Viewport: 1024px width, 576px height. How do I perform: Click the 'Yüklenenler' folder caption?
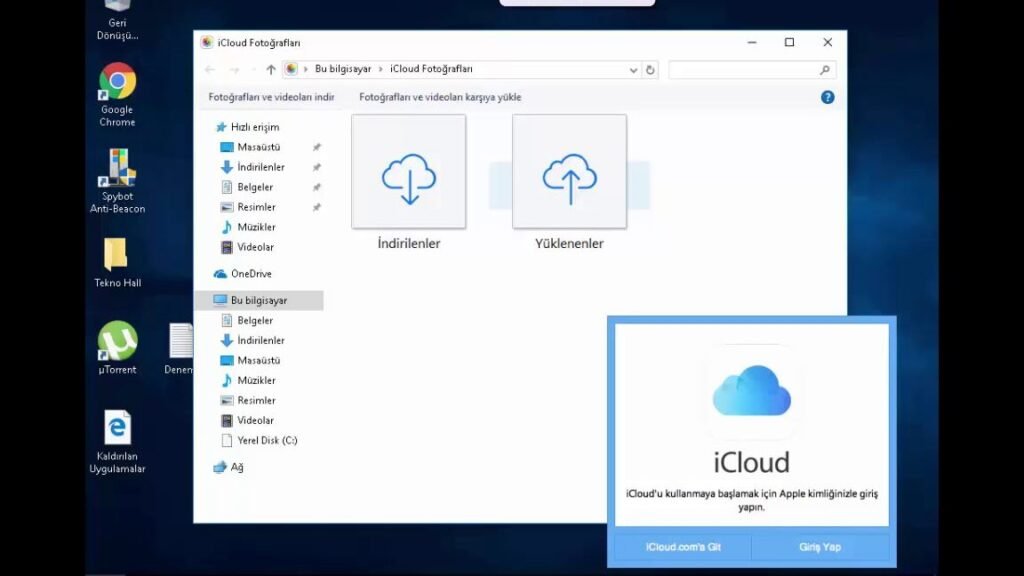click(x=569, y=244)
